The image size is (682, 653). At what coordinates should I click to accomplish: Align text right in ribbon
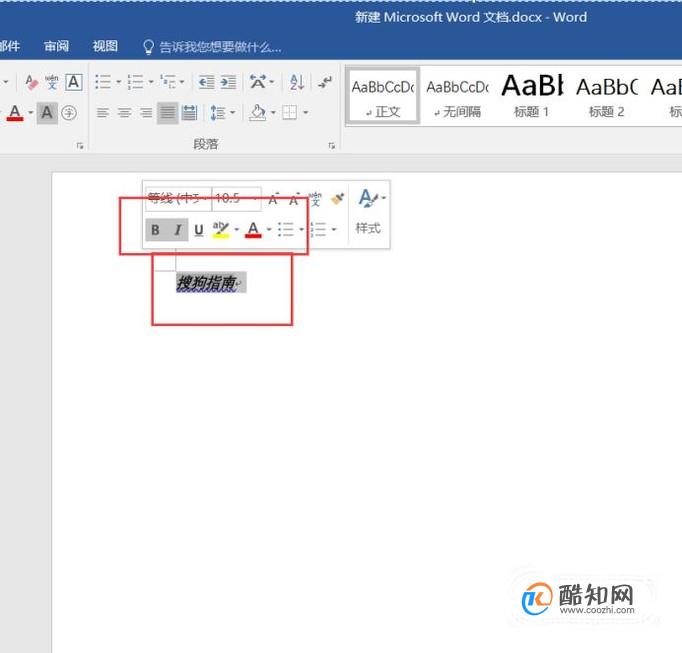[146, 113]
